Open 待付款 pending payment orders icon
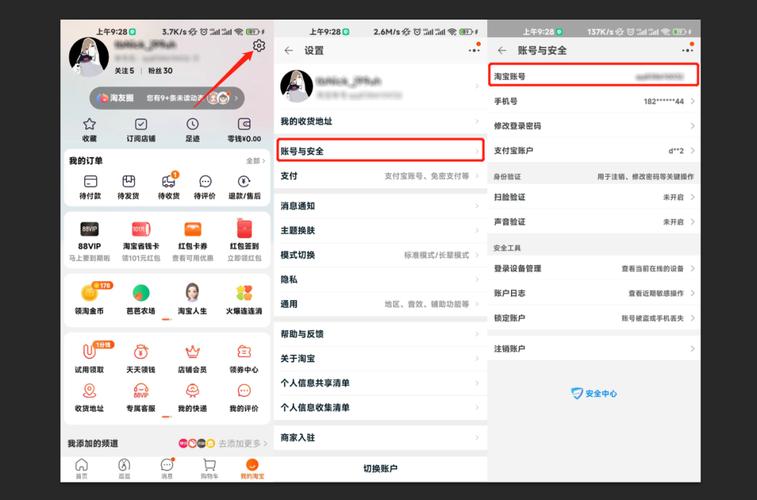Screen dimensions: 757x500 (90, 181)
